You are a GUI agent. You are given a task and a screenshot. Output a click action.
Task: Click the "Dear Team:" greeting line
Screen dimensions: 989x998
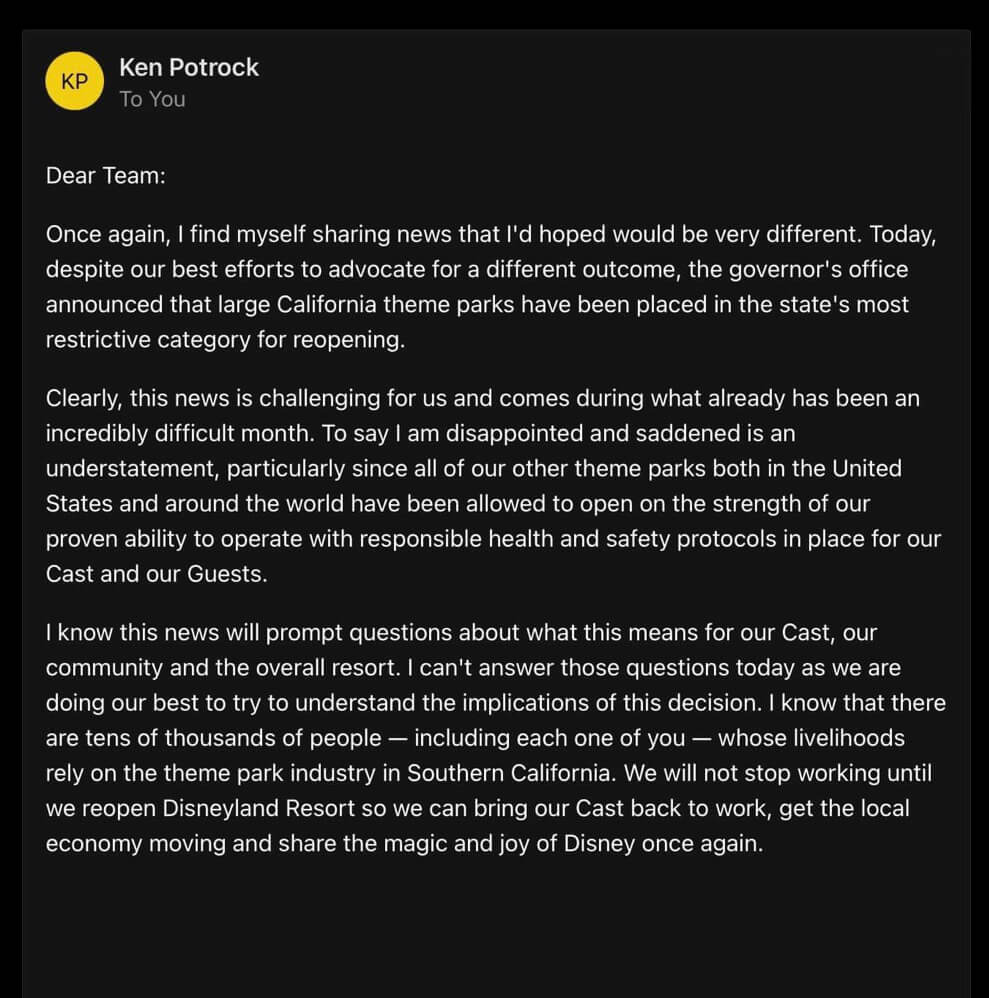(x=106, y=175)
